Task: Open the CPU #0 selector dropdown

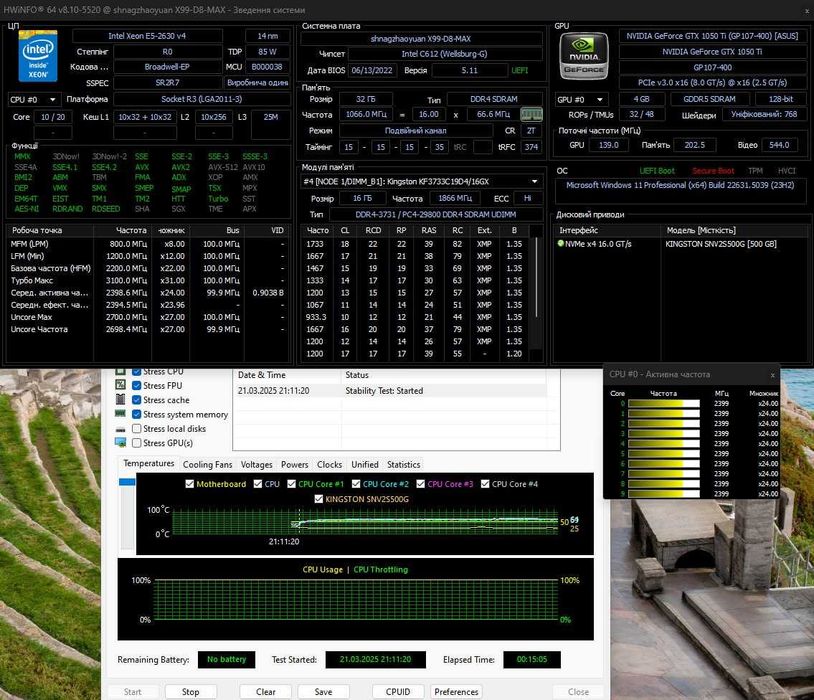Action: [34, 99]
